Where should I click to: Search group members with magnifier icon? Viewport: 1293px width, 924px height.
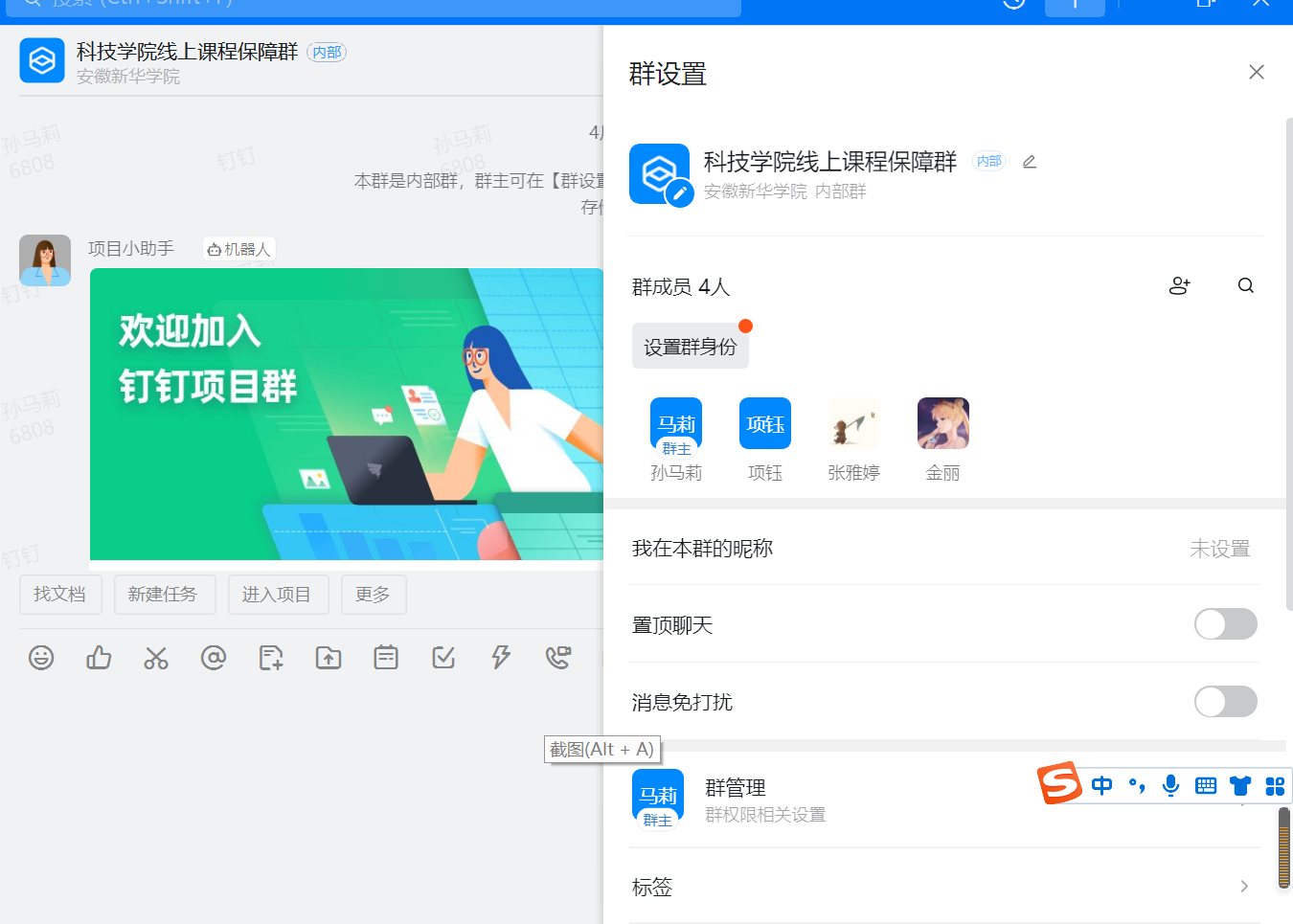(x=1245, y=286)
